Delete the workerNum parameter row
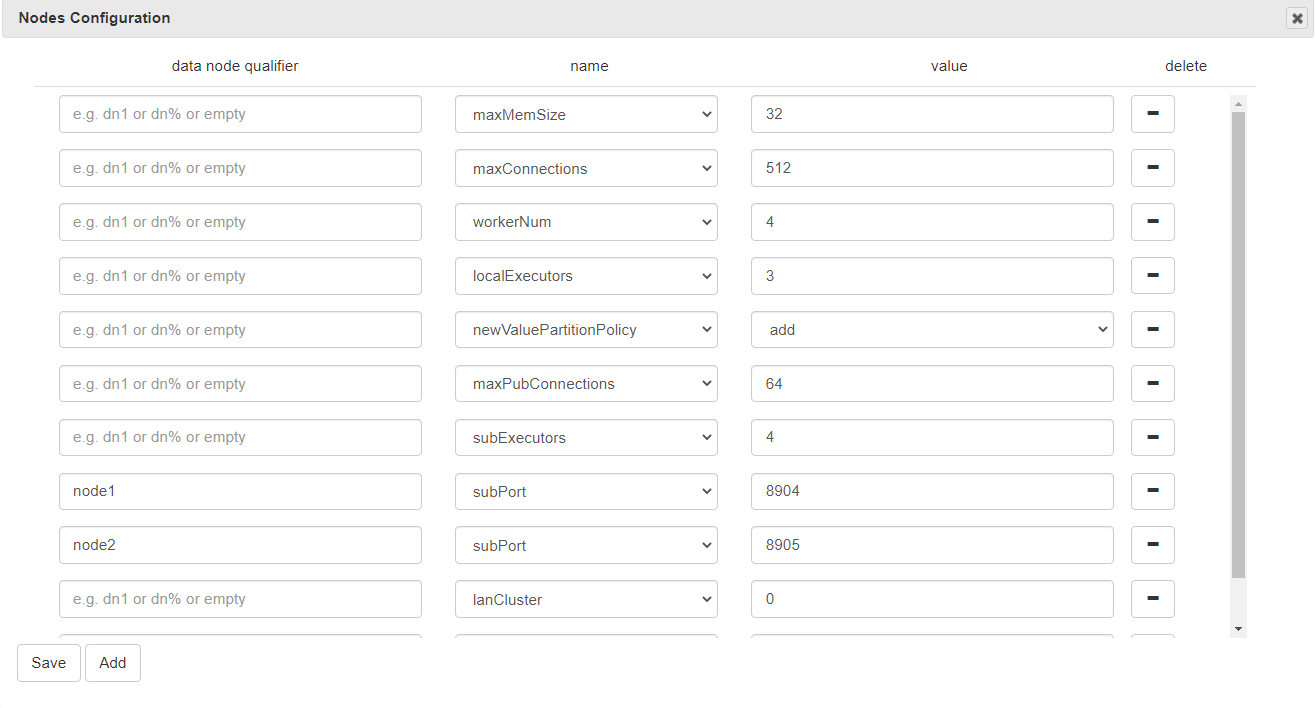Screen dimensions: 1315x708 coord(1152,222)
